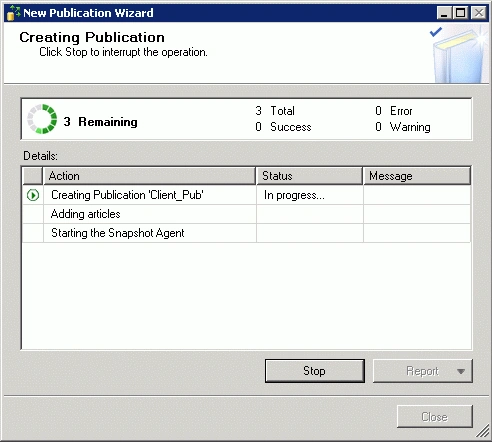492x442 pixels.
Task: Click the 'Details:' label
Action: click(40, 156)
